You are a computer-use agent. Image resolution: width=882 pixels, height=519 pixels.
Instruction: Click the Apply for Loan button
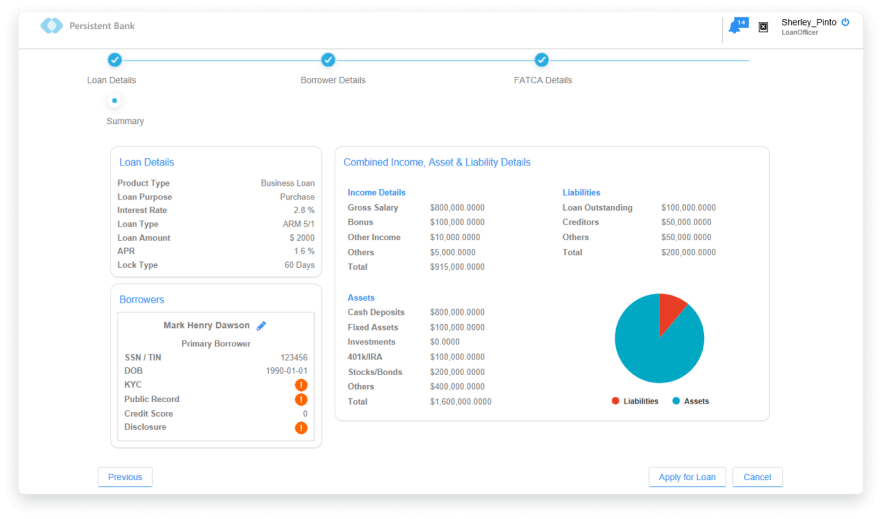pos(686,477)
